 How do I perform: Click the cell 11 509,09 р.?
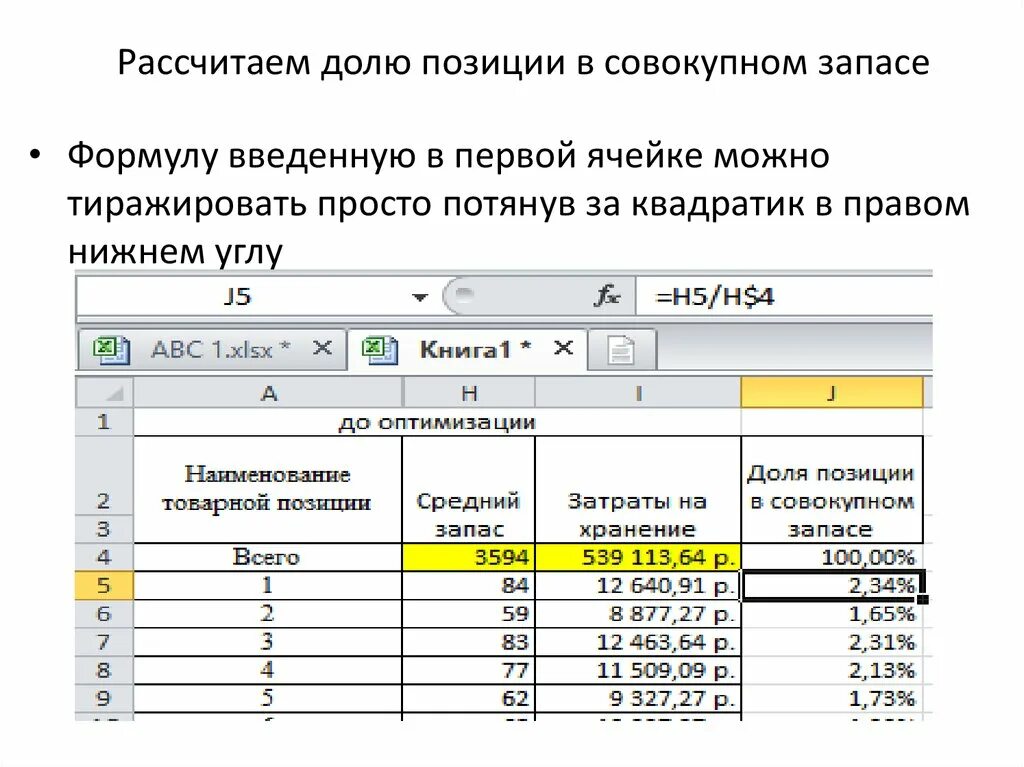[638, 670]
